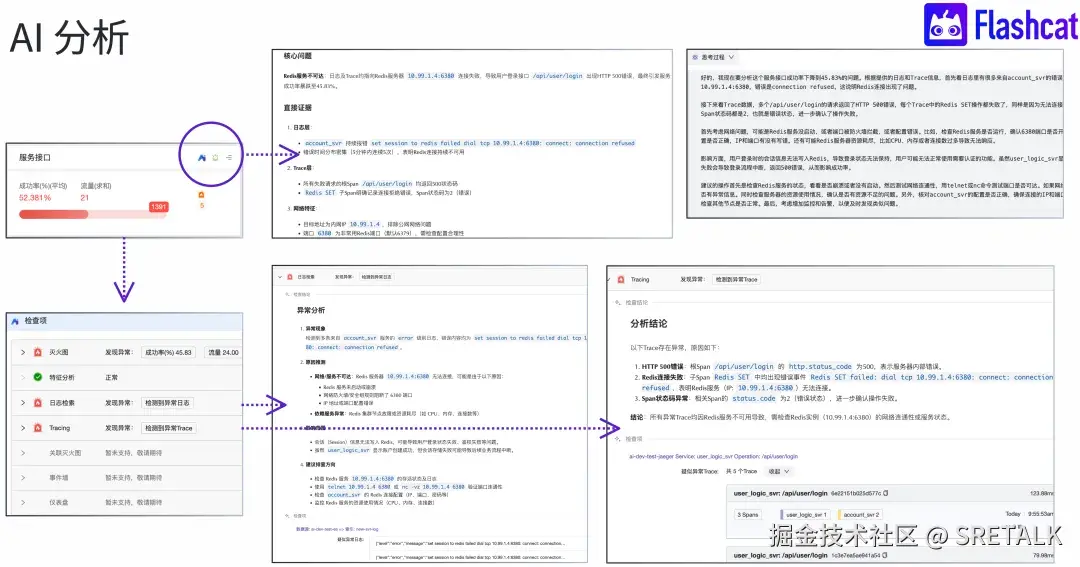This screenshot has height=567, width=1080.
Task: Click the blue AI icon next to 检查项 header
Action: [15, 321]
